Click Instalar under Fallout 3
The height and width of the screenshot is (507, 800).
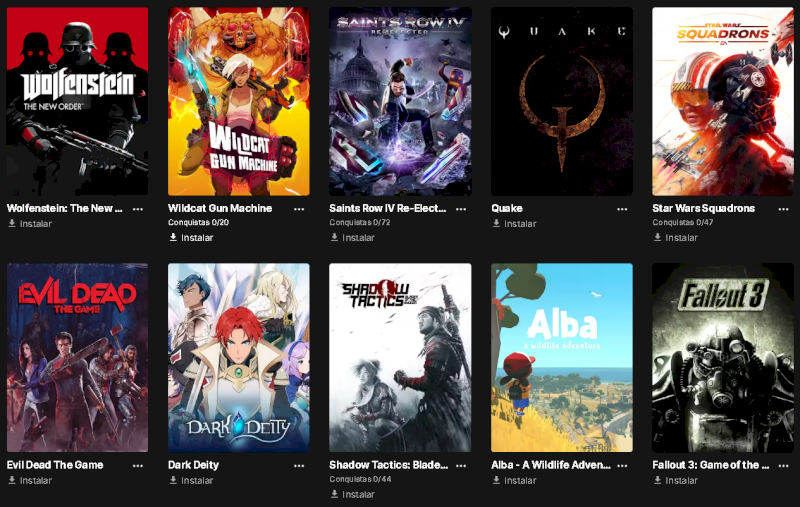pyautogui.click(x=676, y=480)
